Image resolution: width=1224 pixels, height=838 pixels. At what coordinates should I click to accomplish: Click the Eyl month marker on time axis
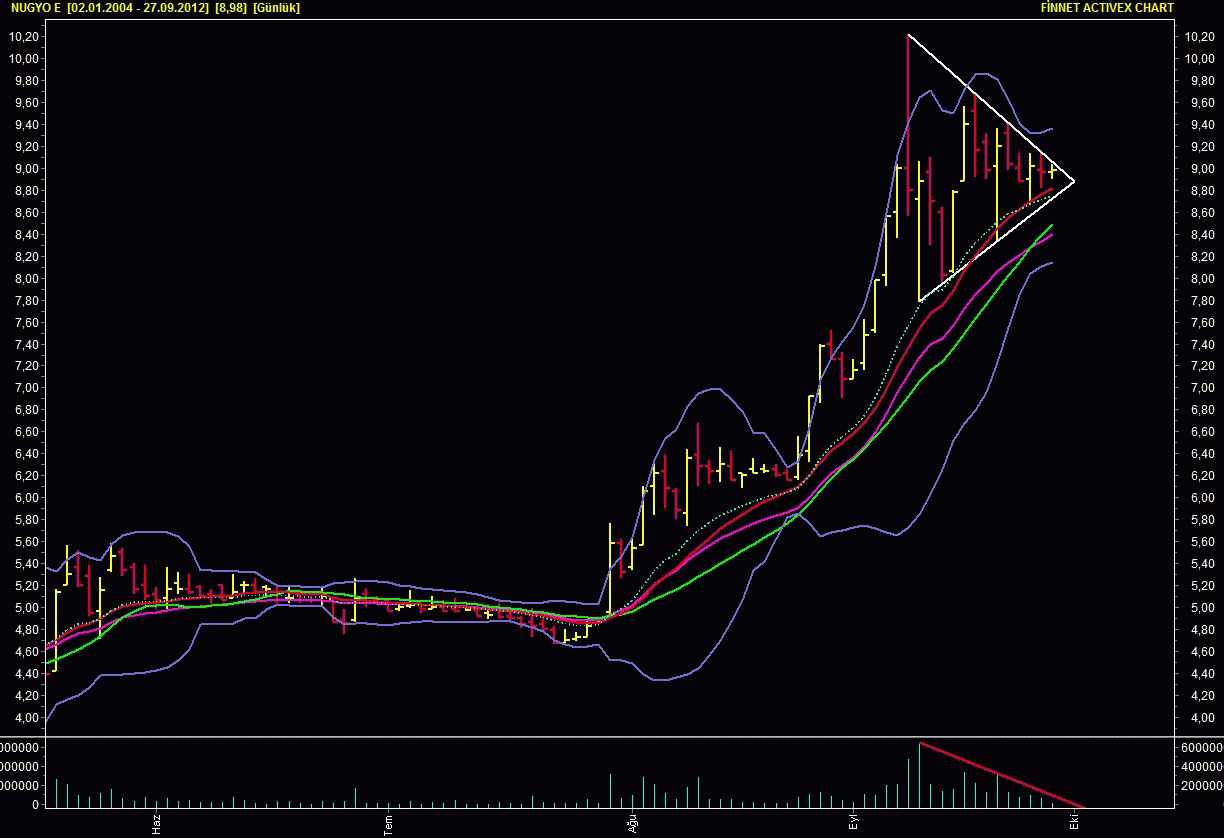(854, 824)
